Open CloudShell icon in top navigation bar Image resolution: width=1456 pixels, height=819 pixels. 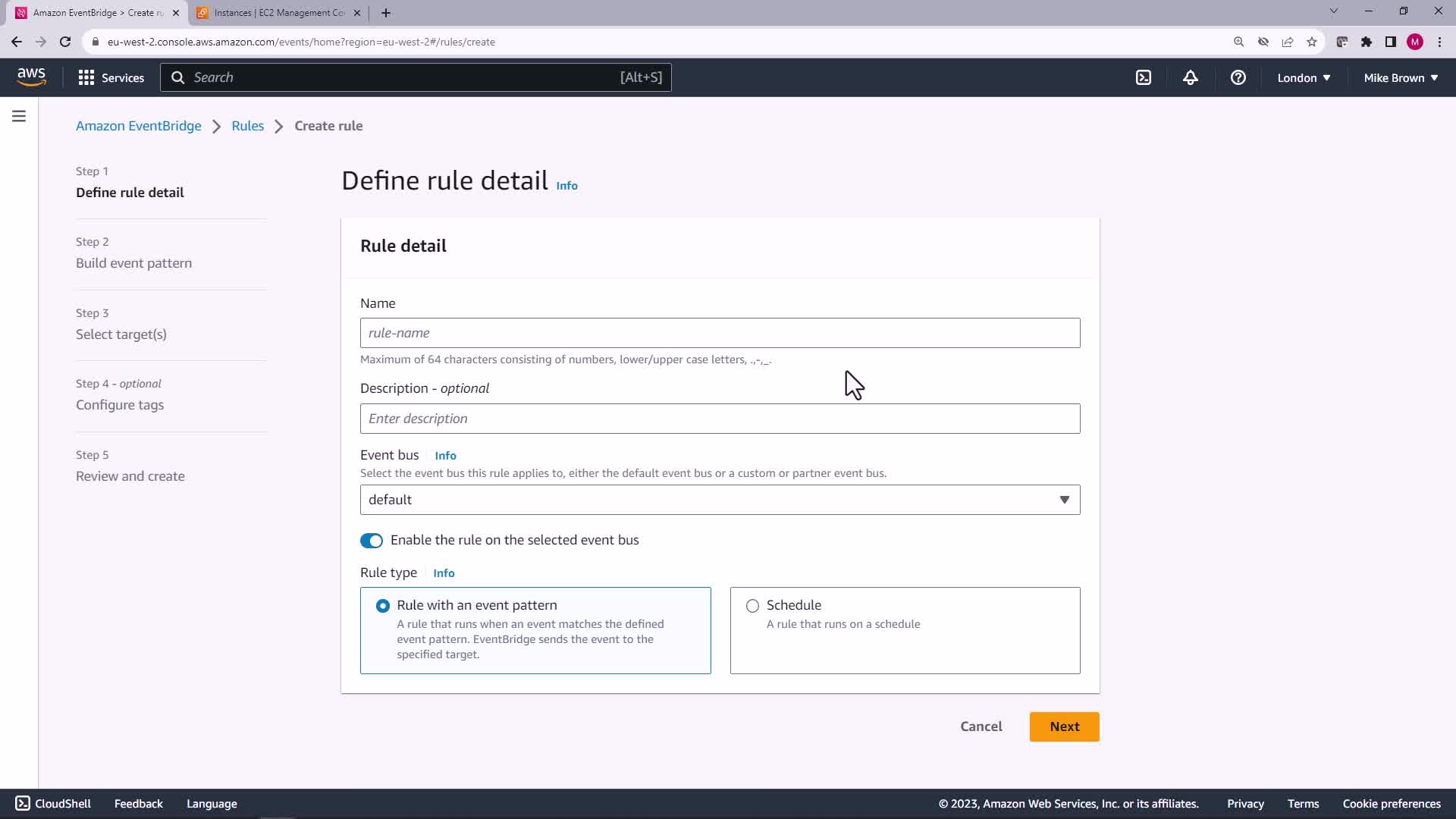1144,77
